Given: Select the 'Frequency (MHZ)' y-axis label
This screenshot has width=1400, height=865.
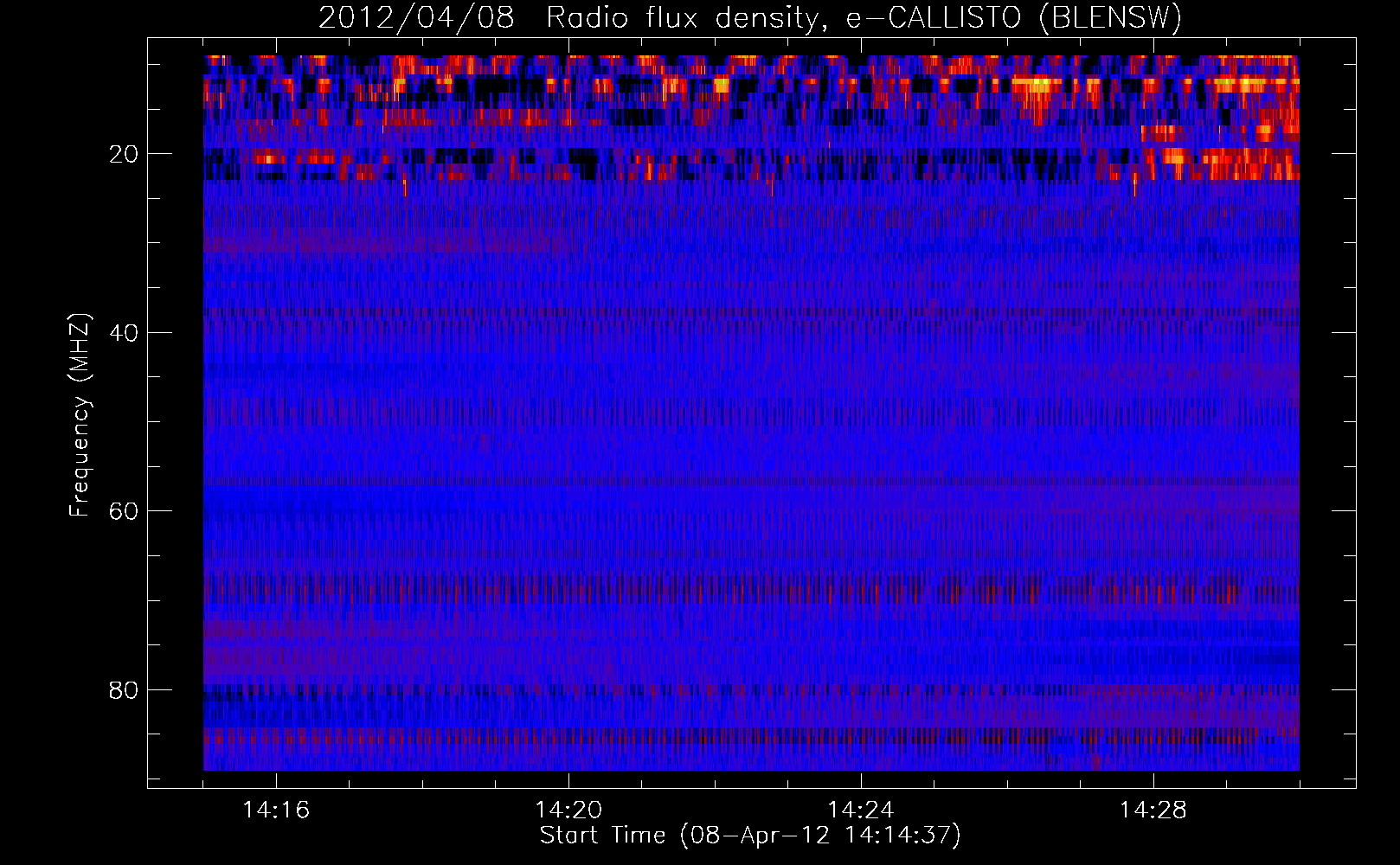Looking at the screenshot, I should pyautogui.click(x=80, y=414).
